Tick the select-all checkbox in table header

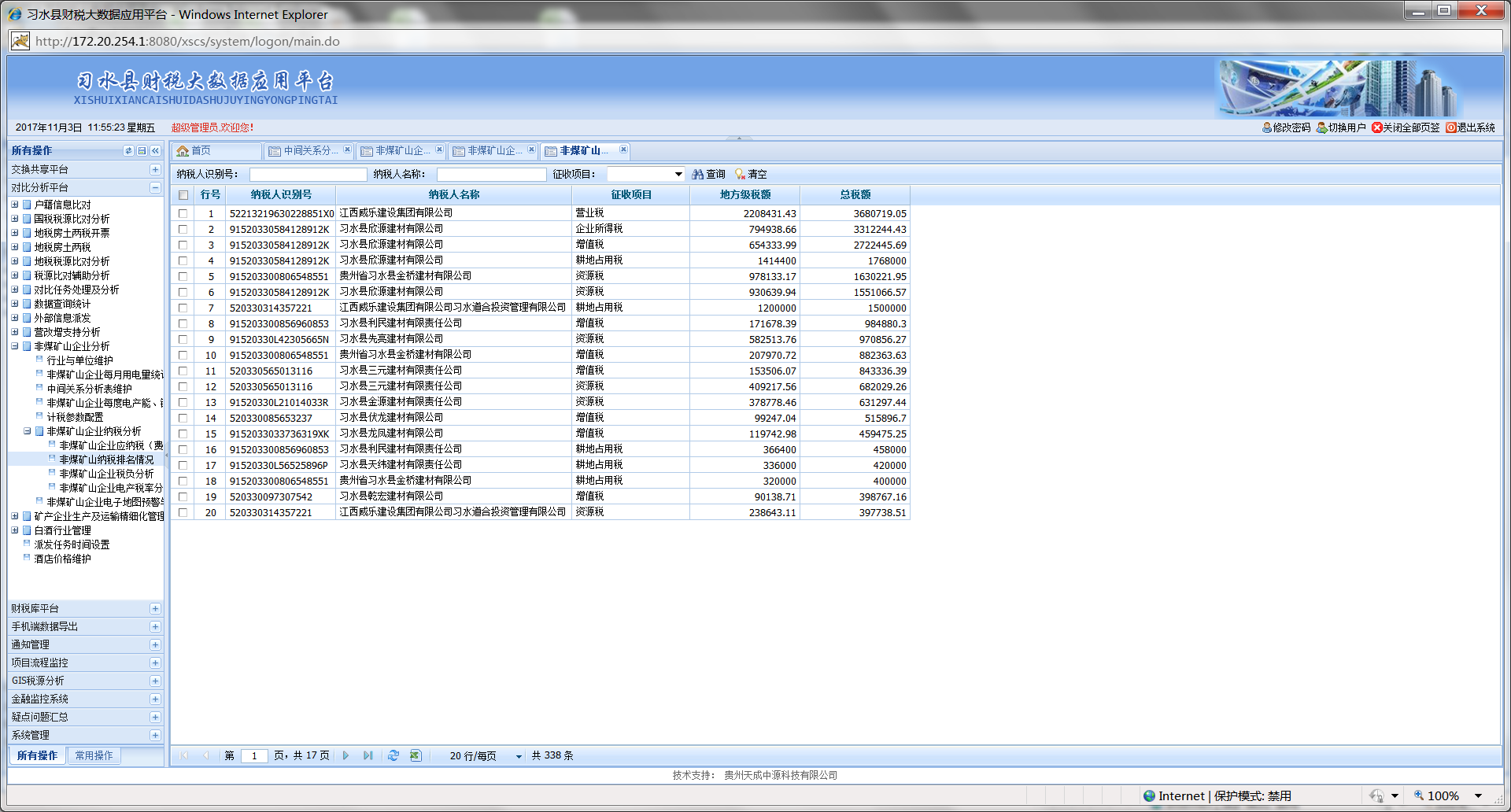click(183, 195)
